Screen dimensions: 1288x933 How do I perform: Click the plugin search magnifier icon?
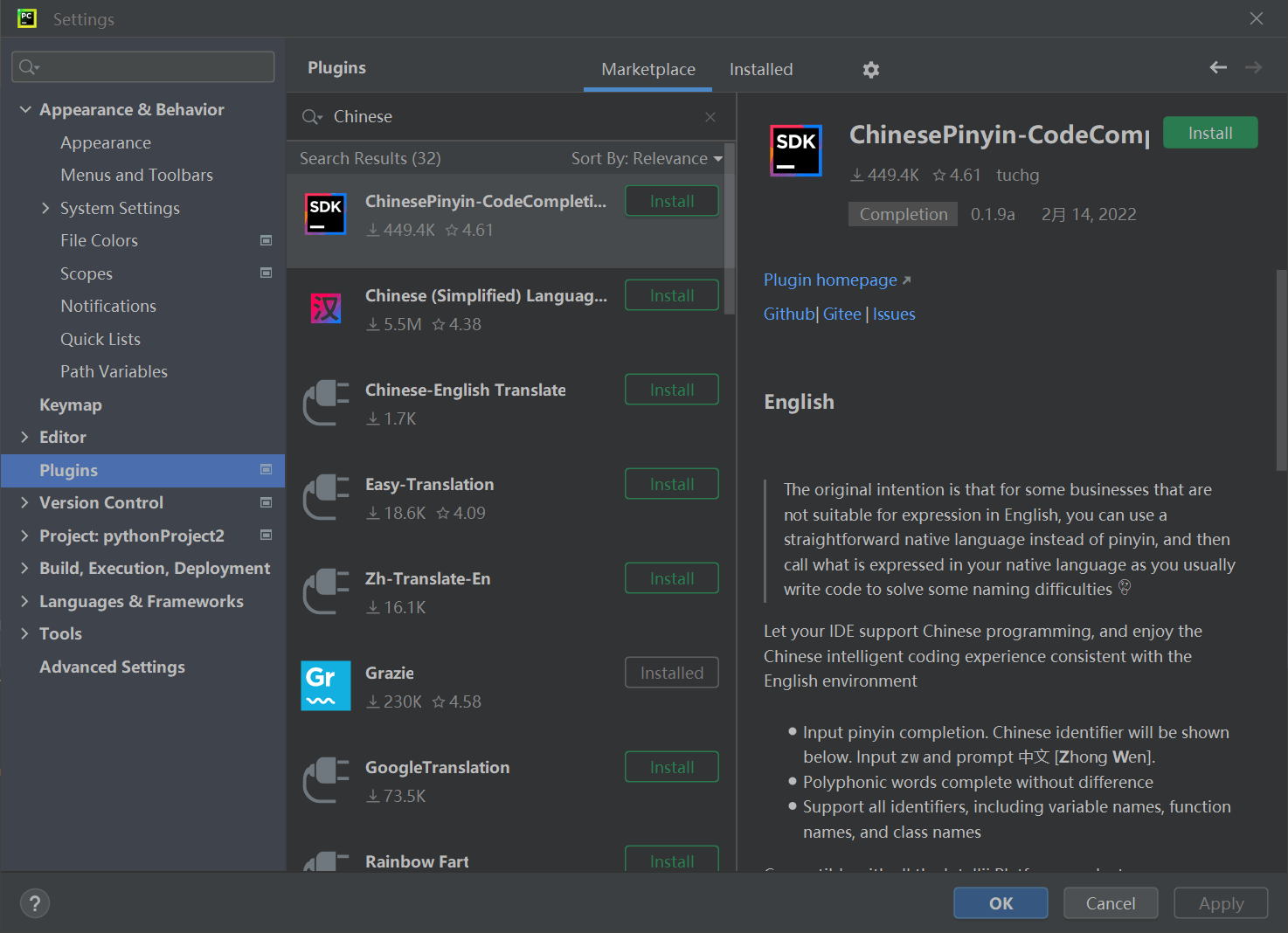click(x=312, y=117)
